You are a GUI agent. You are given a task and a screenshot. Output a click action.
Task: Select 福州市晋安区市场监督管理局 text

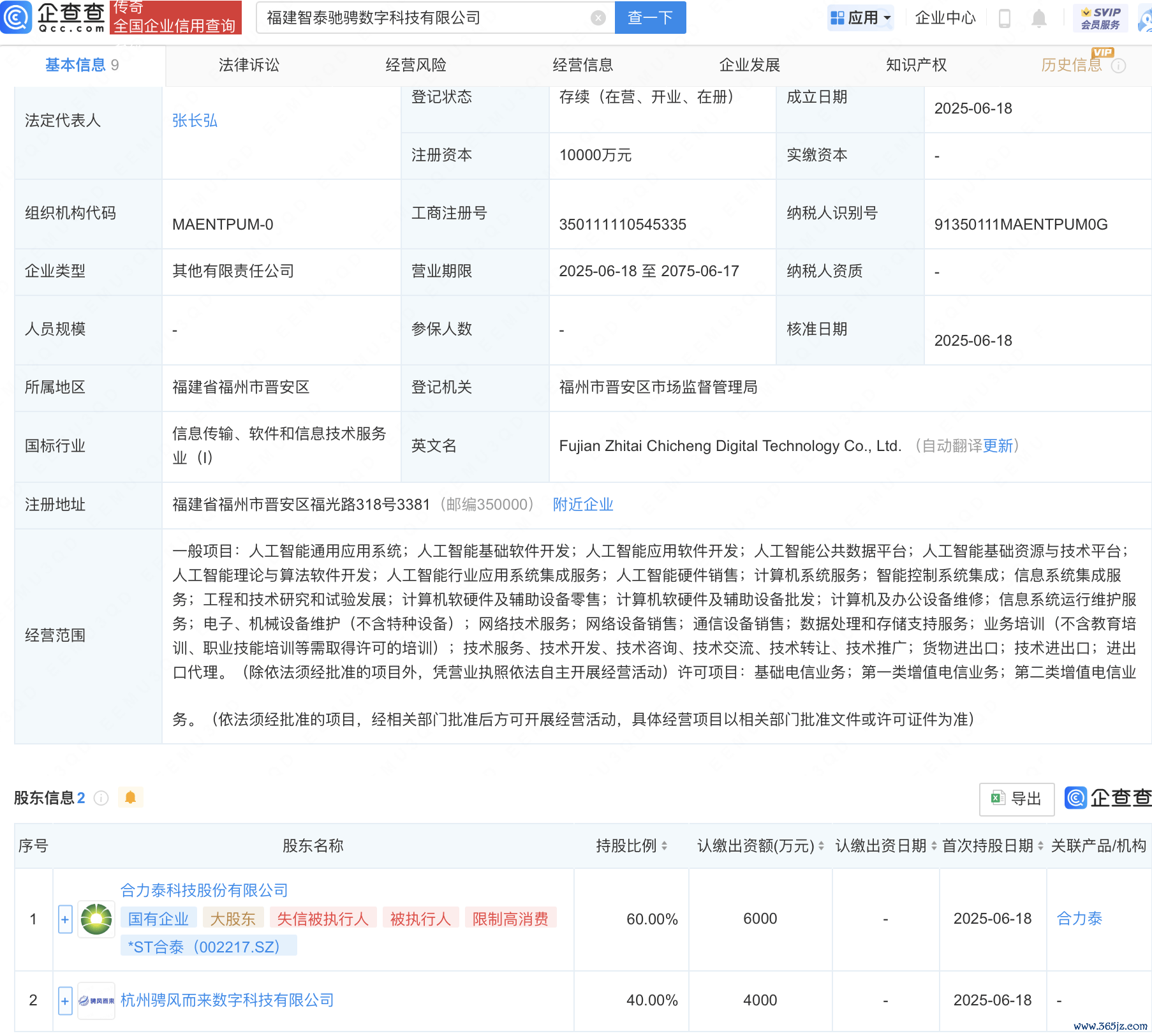pos(658,387)
